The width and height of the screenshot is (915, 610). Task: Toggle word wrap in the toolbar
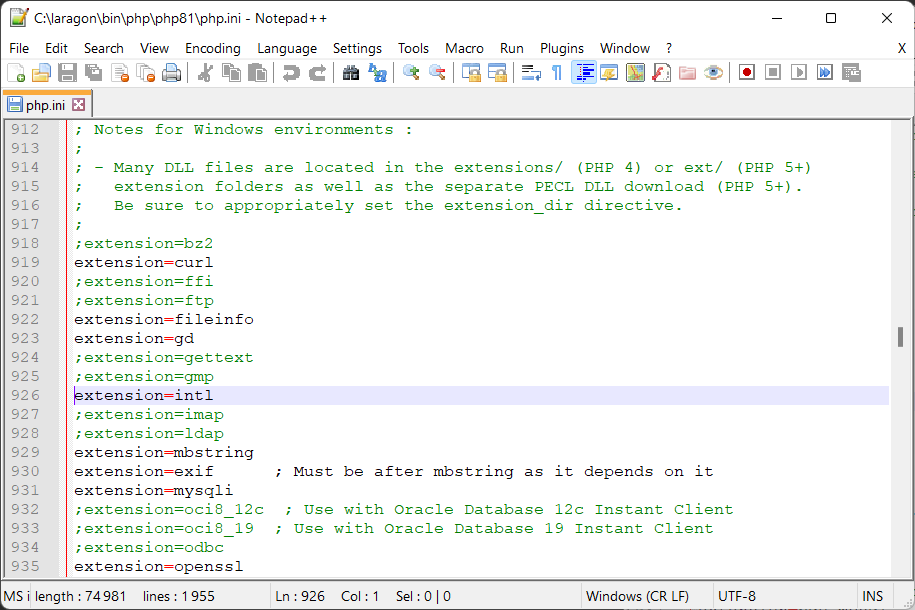531,73
